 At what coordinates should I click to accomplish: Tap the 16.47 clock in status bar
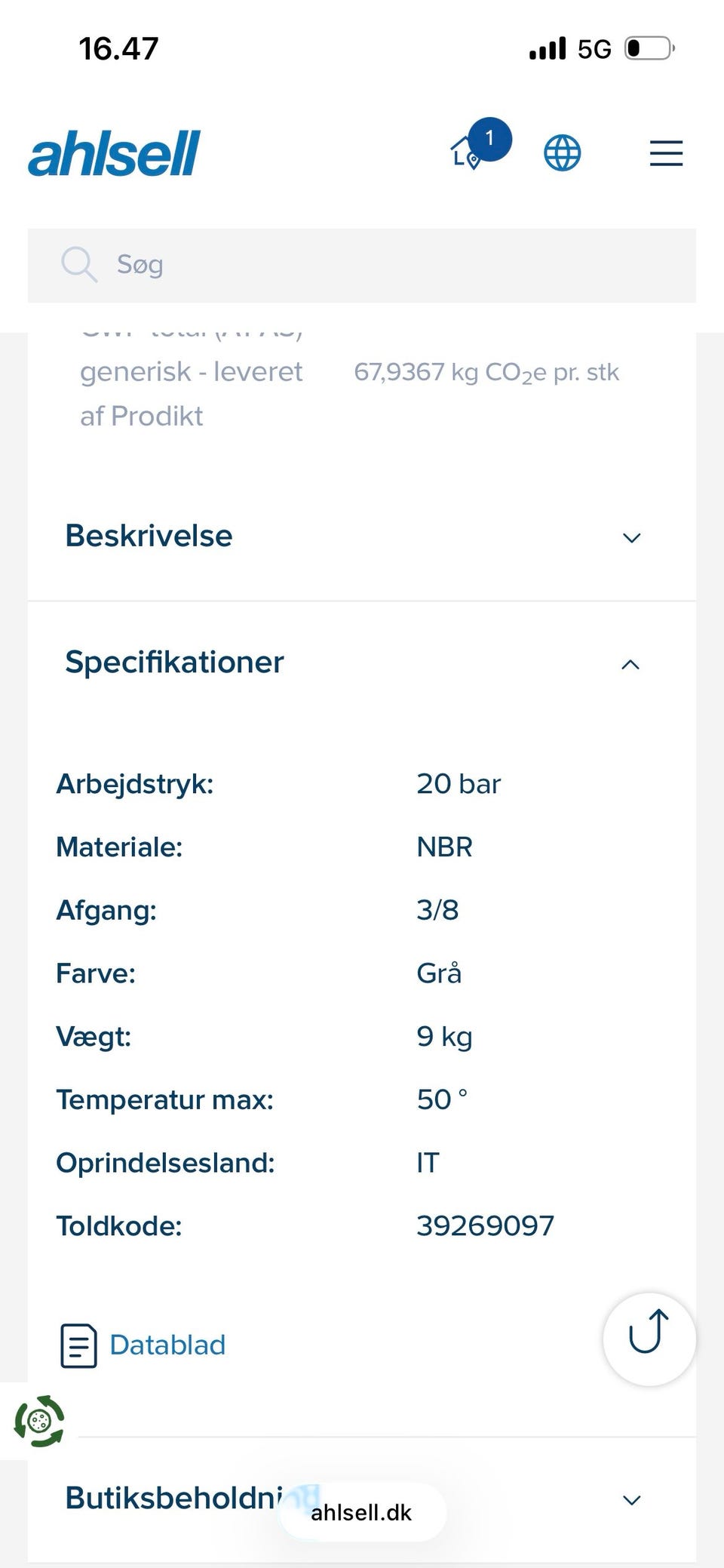tap(118, 49)
